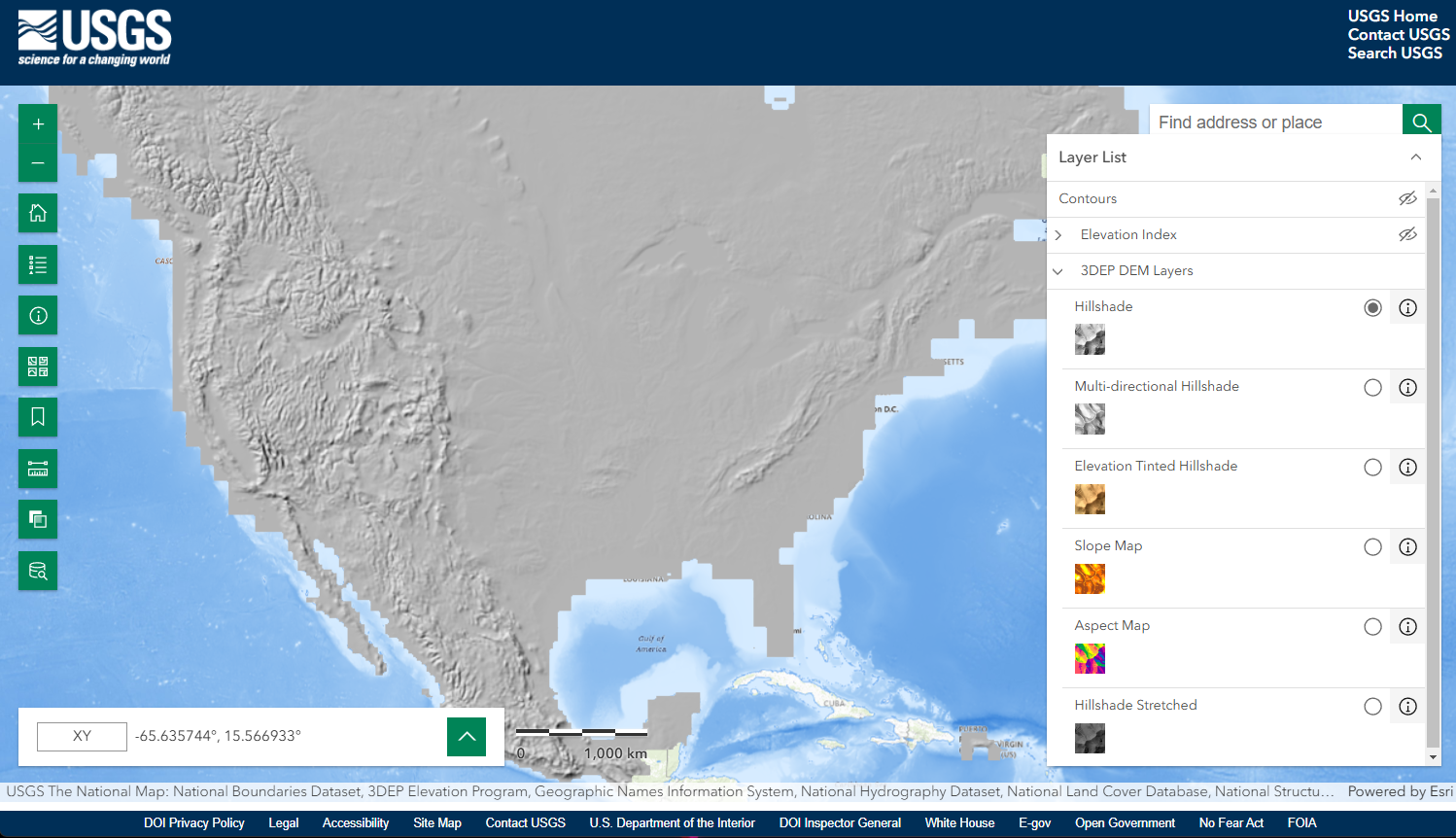Click the Aspect Map color thumbnail
The width and height of the screenshot is (1456, 838).
(1090, 659)
